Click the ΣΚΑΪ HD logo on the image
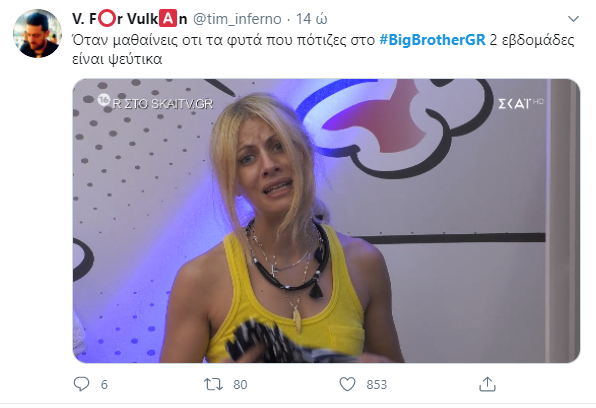The height and width of the screenshot is (408, 596). [x=521, y=103]
